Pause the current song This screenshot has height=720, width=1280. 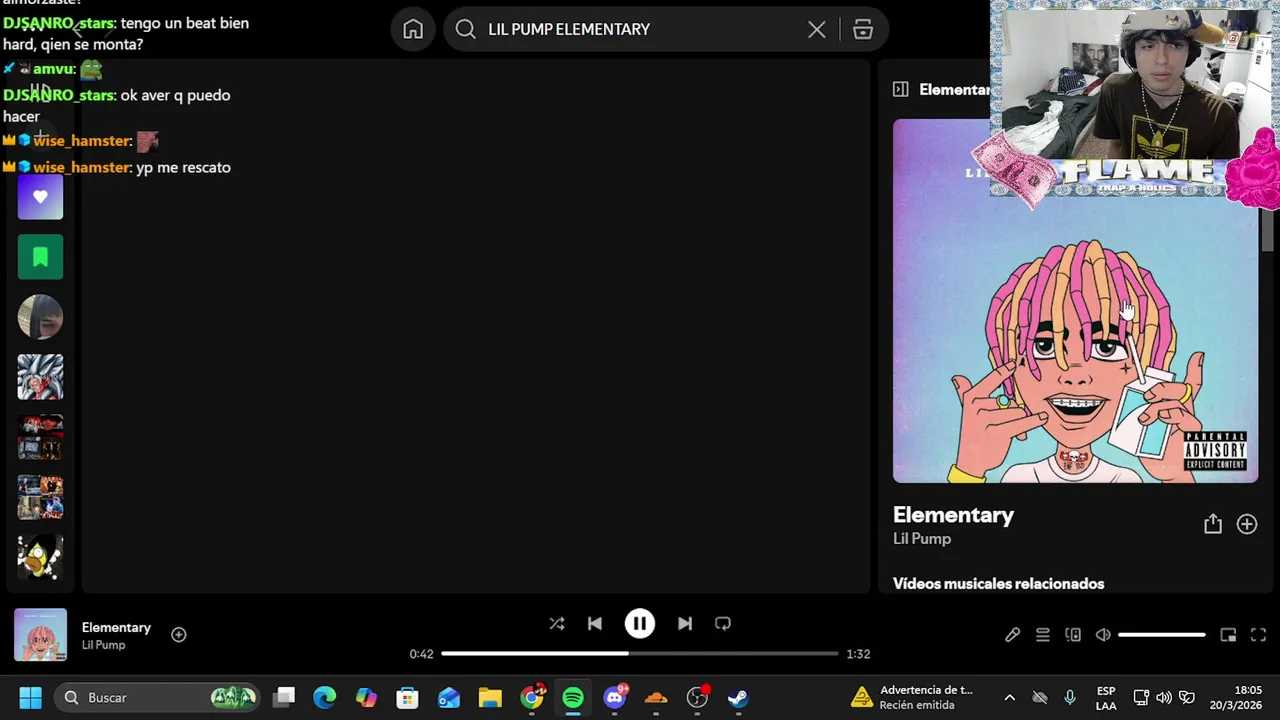tap(640, 623)
